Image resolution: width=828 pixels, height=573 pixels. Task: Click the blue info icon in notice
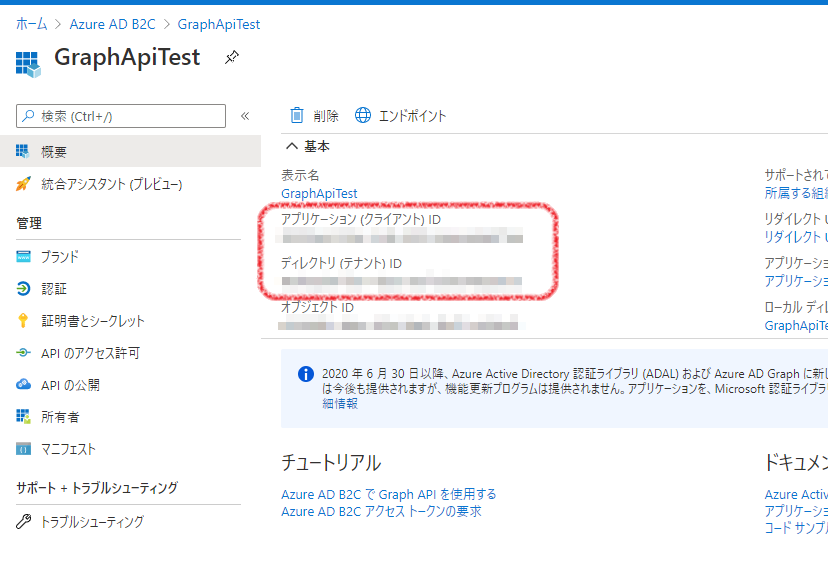tap(306, 374)
